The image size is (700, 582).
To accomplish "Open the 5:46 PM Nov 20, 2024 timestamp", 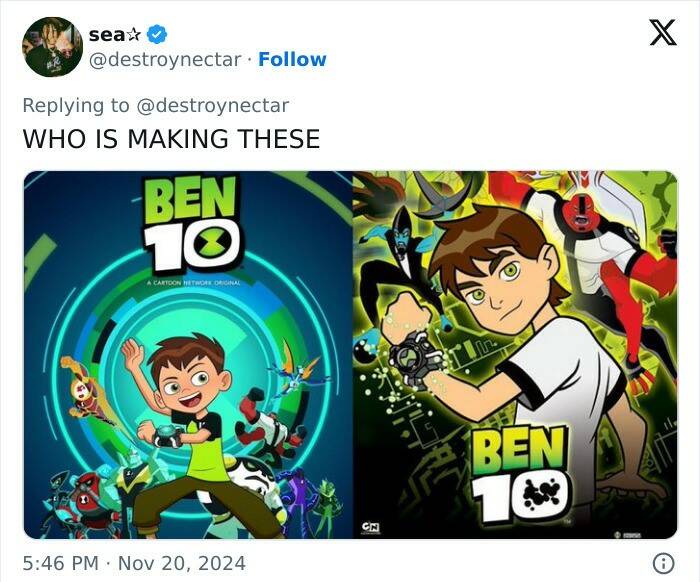I will 134,562.
